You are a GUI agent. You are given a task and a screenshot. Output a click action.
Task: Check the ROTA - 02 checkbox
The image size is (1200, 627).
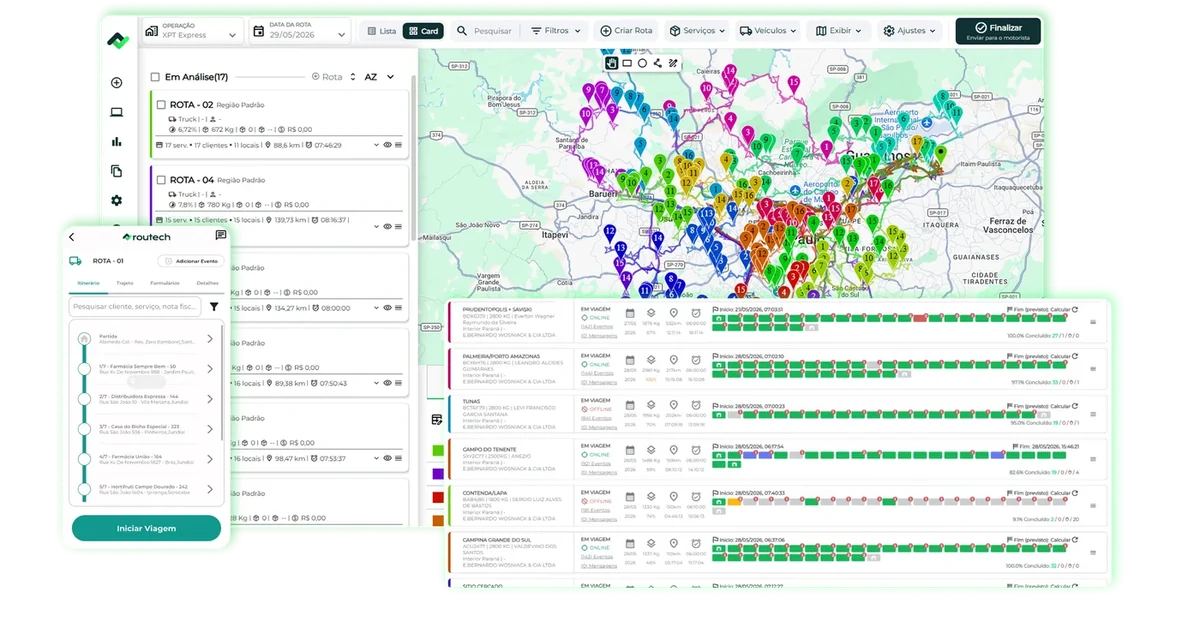tap(161, 105)
